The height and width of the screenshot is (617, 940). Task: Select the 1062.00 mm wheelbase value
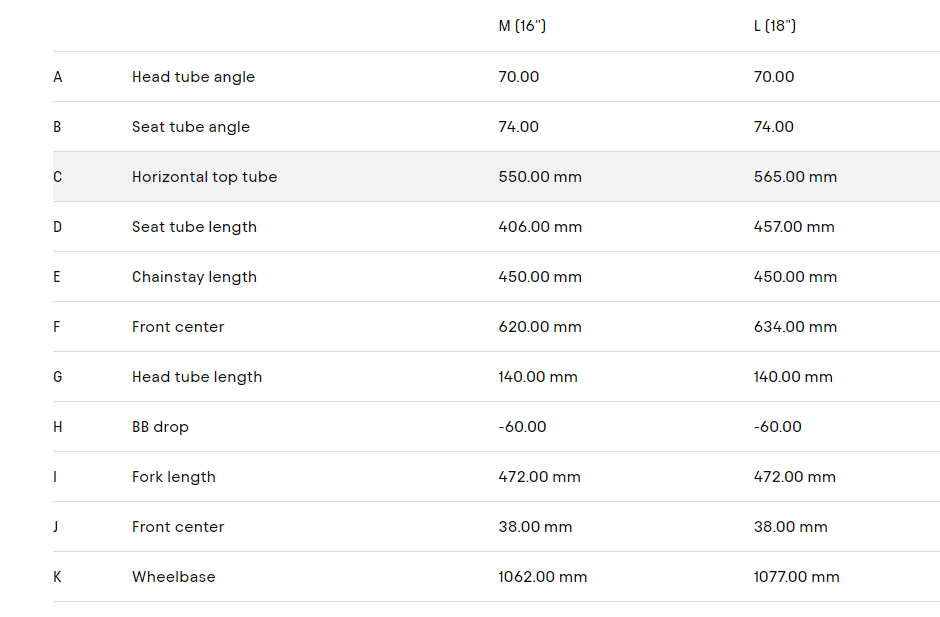click(543, 577)
